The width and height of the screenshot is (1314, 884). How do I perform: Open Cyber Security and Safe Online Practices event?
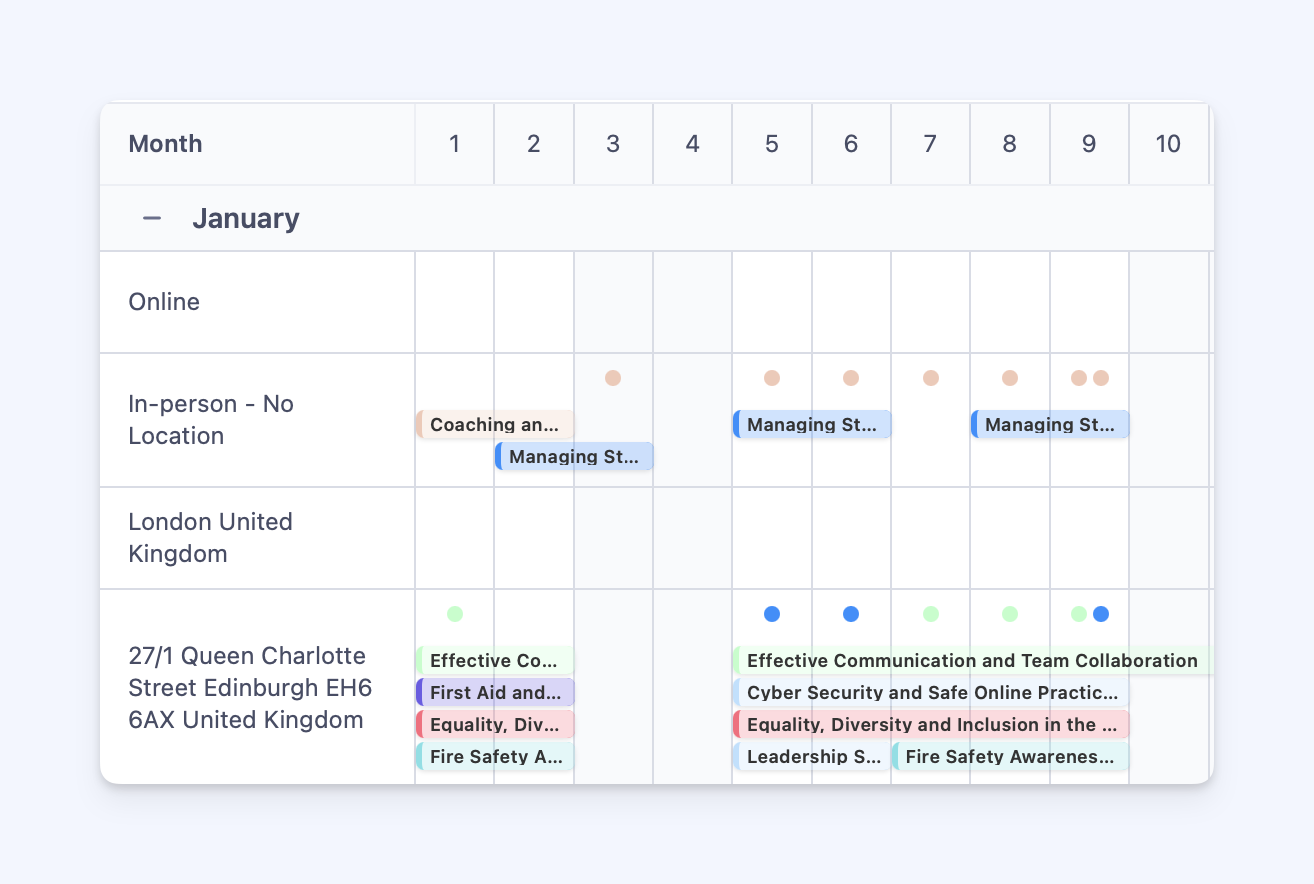(x=931, y=692)
